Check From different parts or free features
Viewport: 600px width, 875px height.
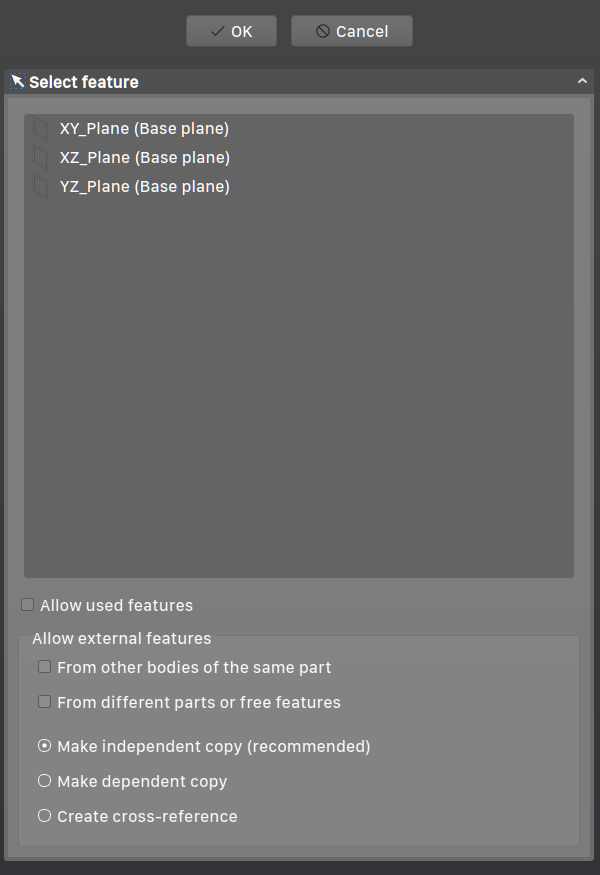[x=45, y=701]
